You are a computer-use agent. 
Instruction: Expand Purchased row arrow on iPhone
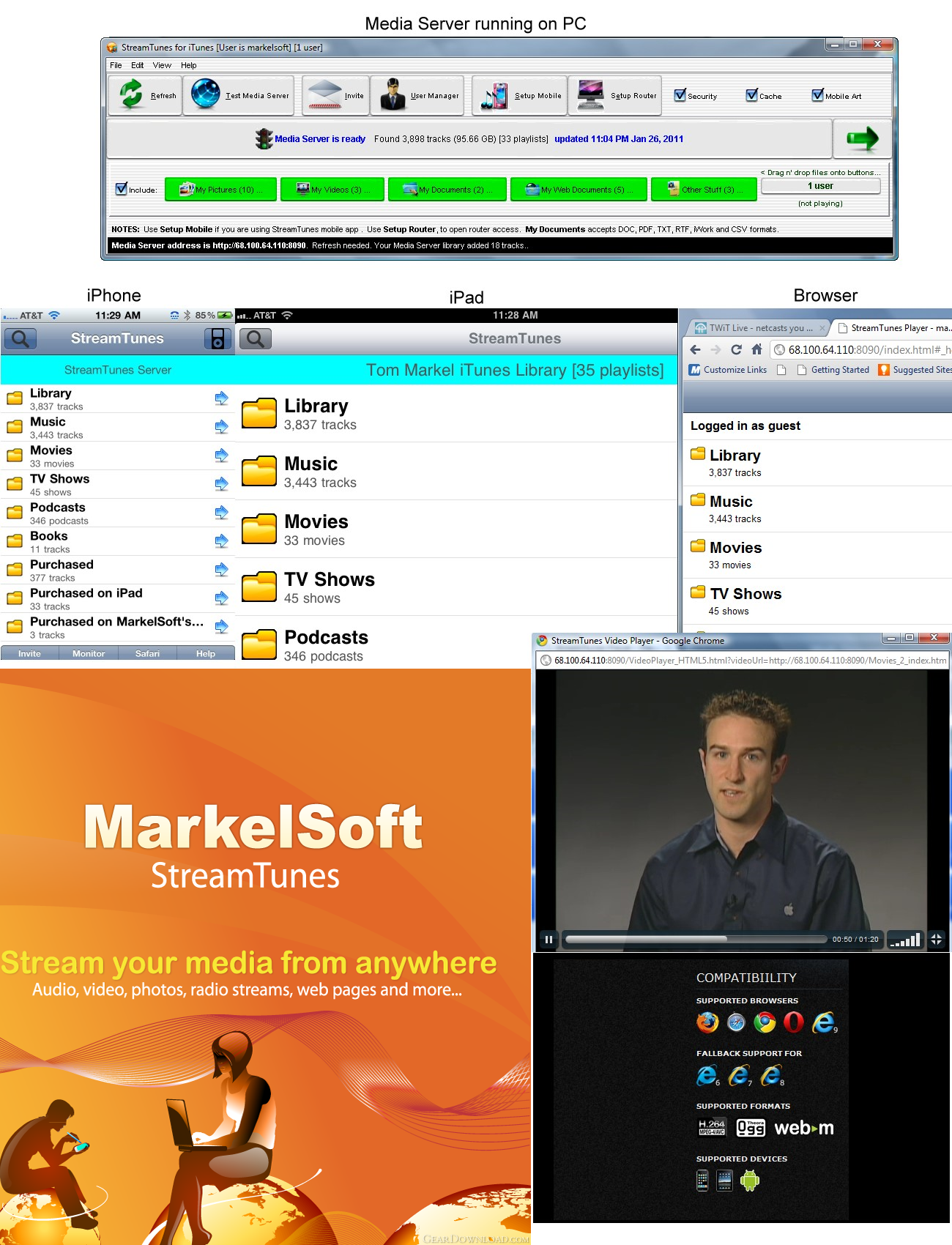[221, 569]
